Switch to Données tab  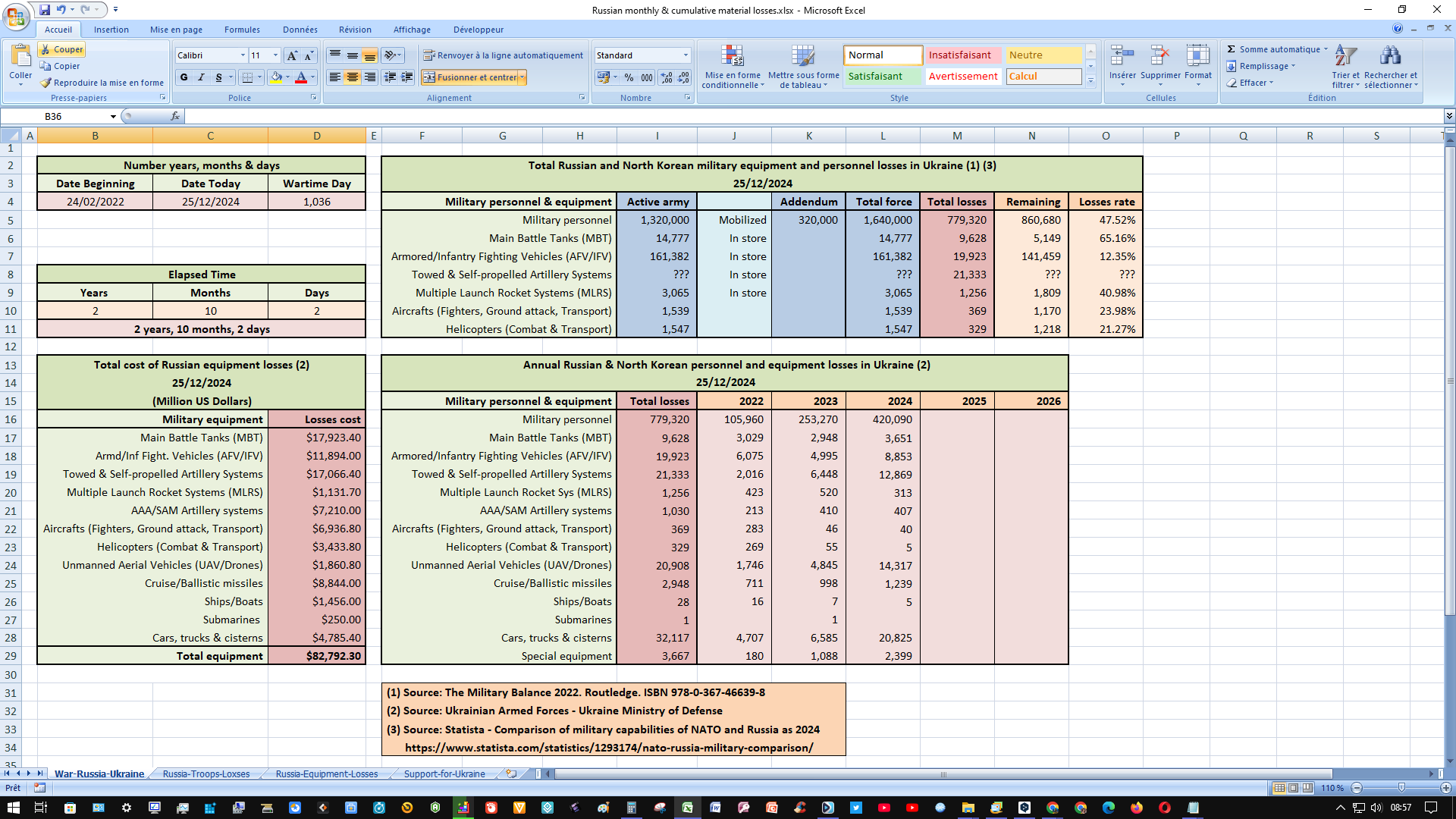[300, 30]
